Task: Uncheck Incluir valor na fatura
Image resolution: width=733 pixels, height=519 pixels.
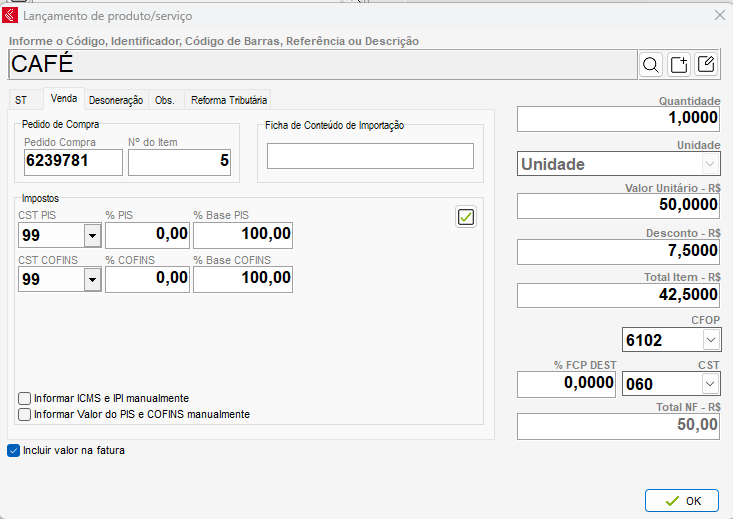Action: point(14,450)
